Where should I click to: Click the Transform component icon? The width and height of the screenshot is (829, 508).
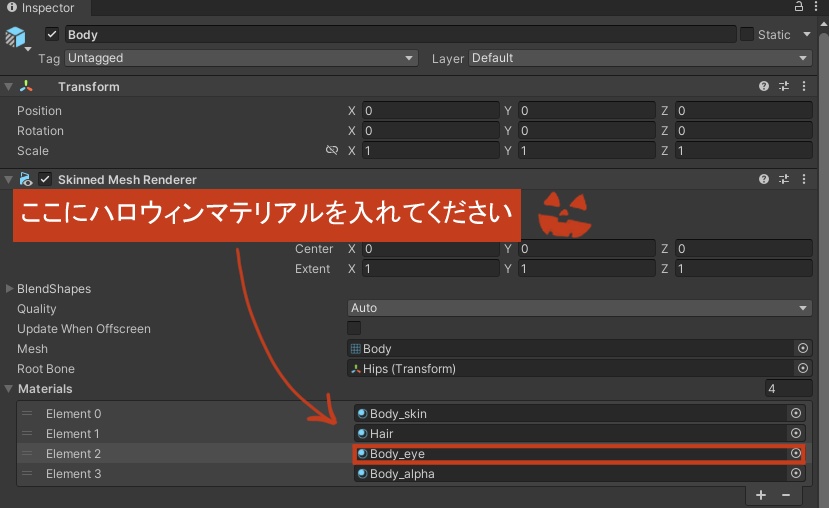pos(26,86)
